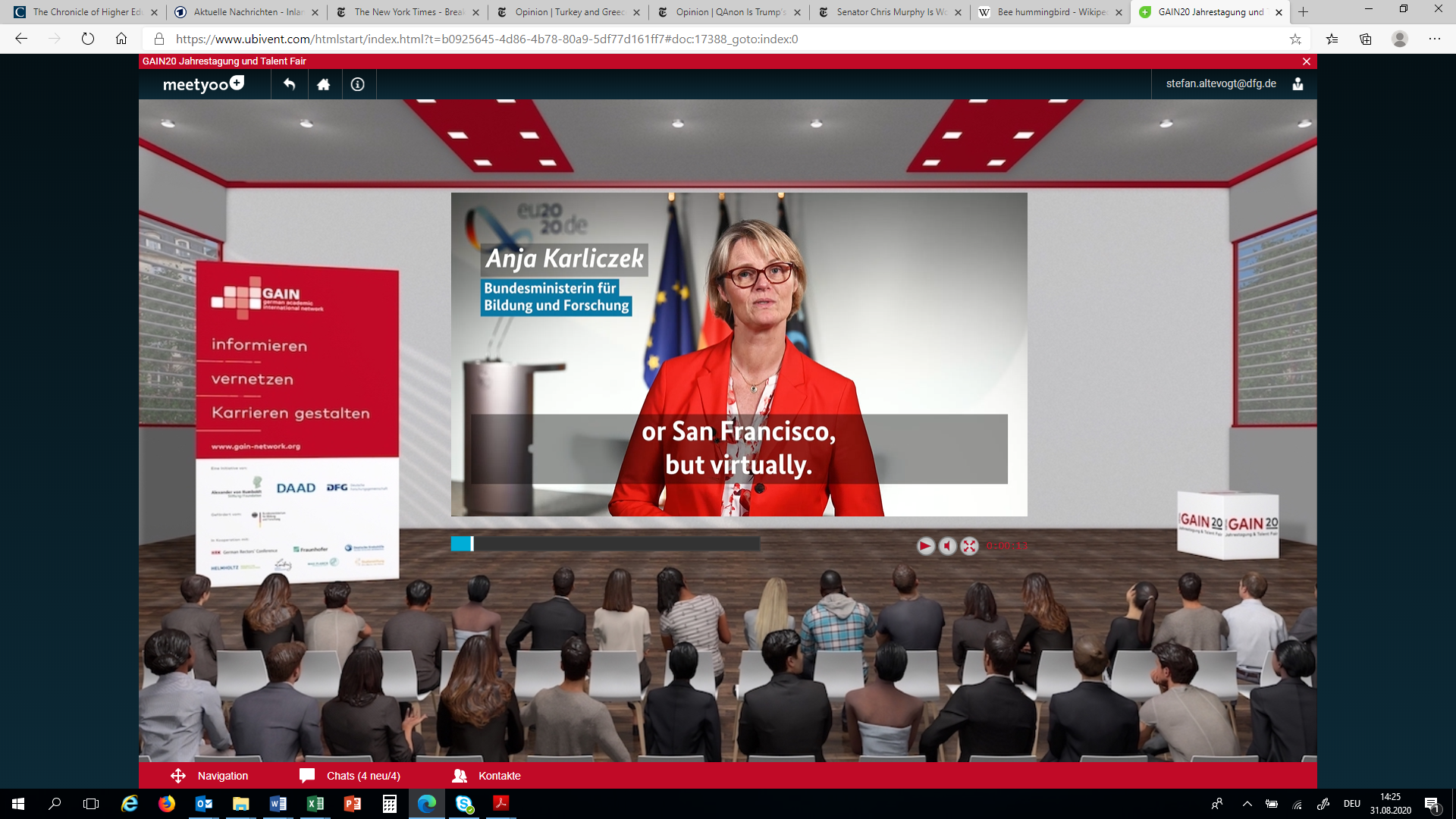Switch to The Chronicle of Higher Ed tab
This screenshot has height=819, width=1456.
[x=87, y=12]
